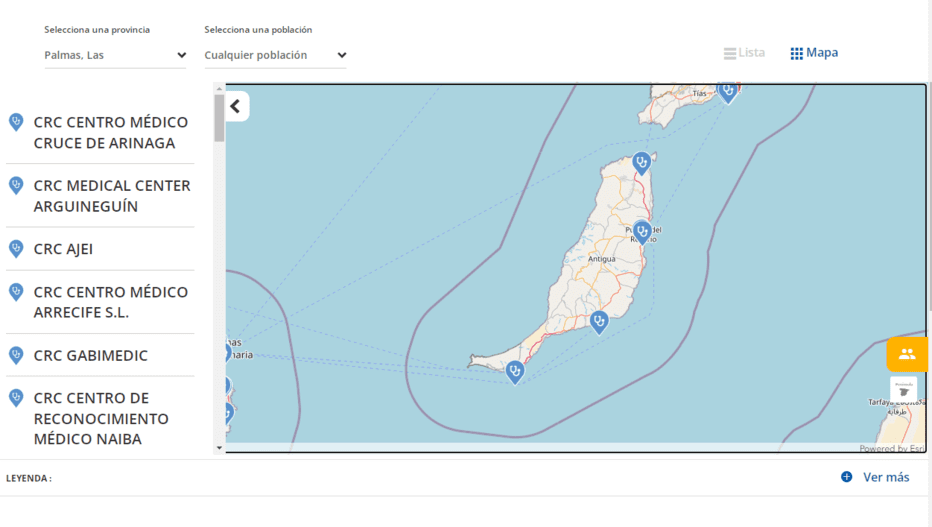932x527 pixels.
Task: Click map marker at southern Fuerteventura peninsula
Action: coord(515,372)
